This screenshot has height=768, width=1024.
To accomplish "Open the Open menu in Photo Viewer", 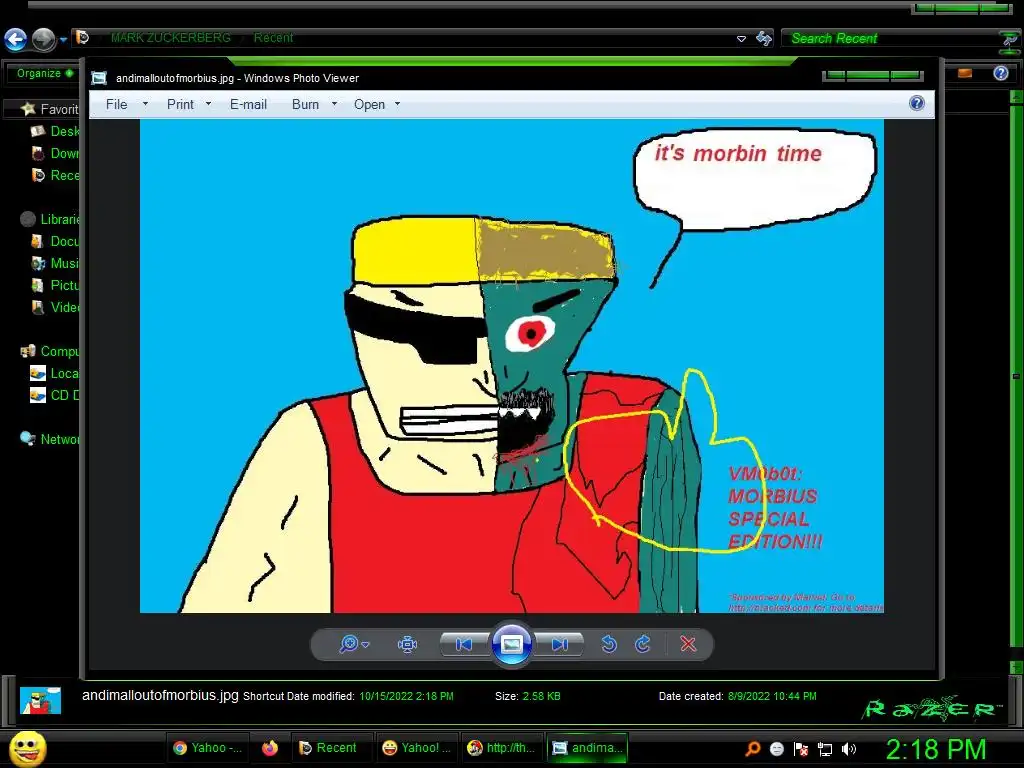I will [x=369, y=104].
